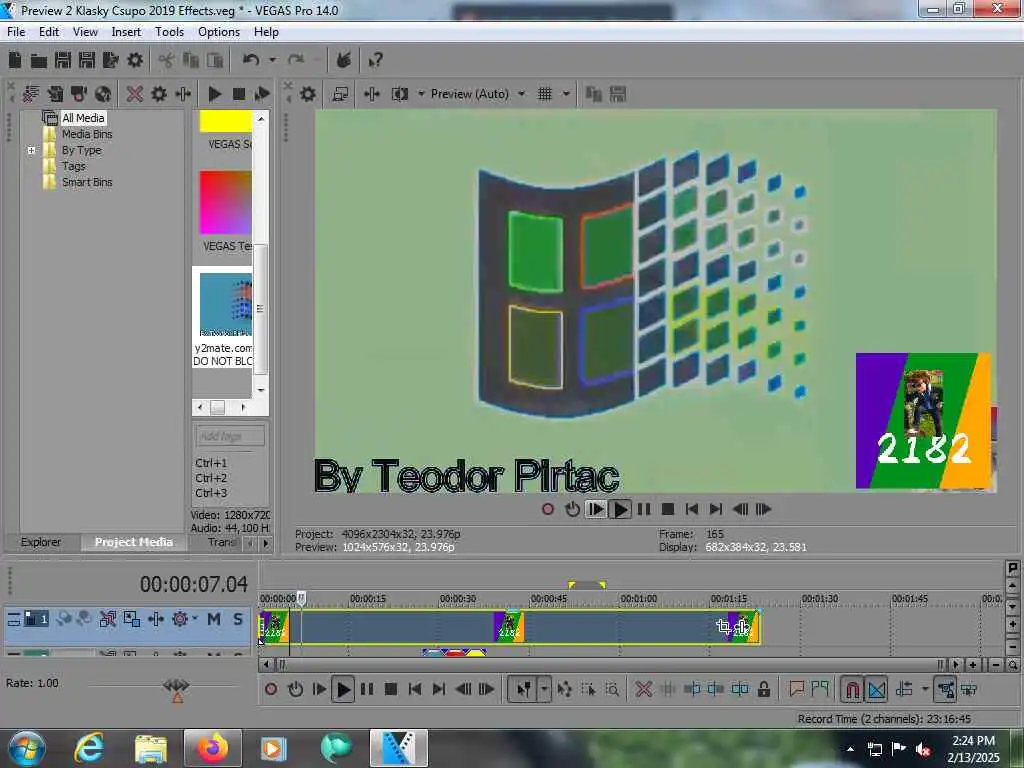Screen dimensions: 1024x768
Task: Select the Zoom Edit tool
Action: pyautogui.click(x=612, y=689)
